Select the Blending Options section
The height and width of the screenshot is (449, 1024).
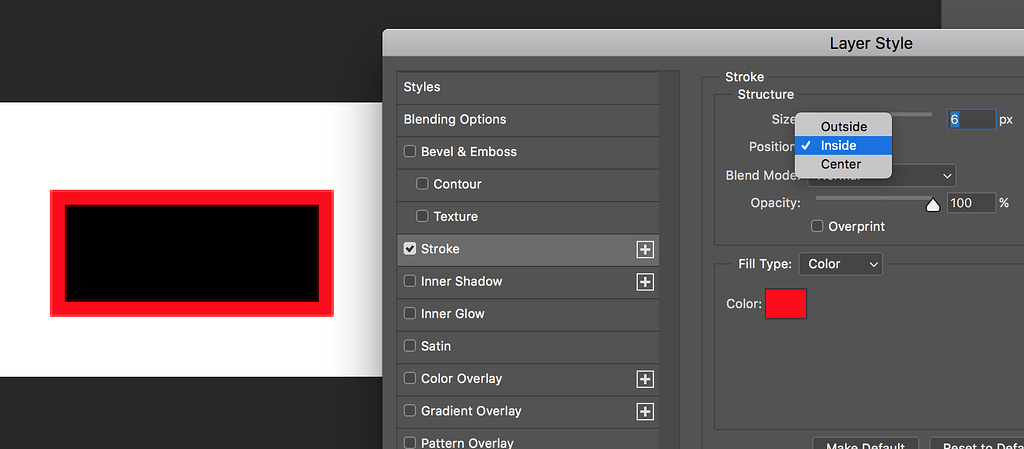point(528,120)
